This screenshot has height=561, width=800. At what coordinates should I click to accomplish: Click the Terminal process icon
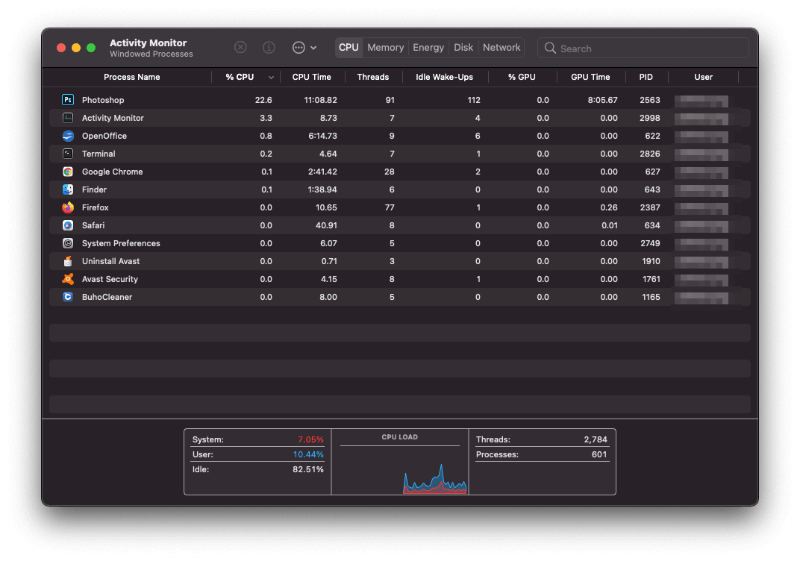click(x=68, y=154)
